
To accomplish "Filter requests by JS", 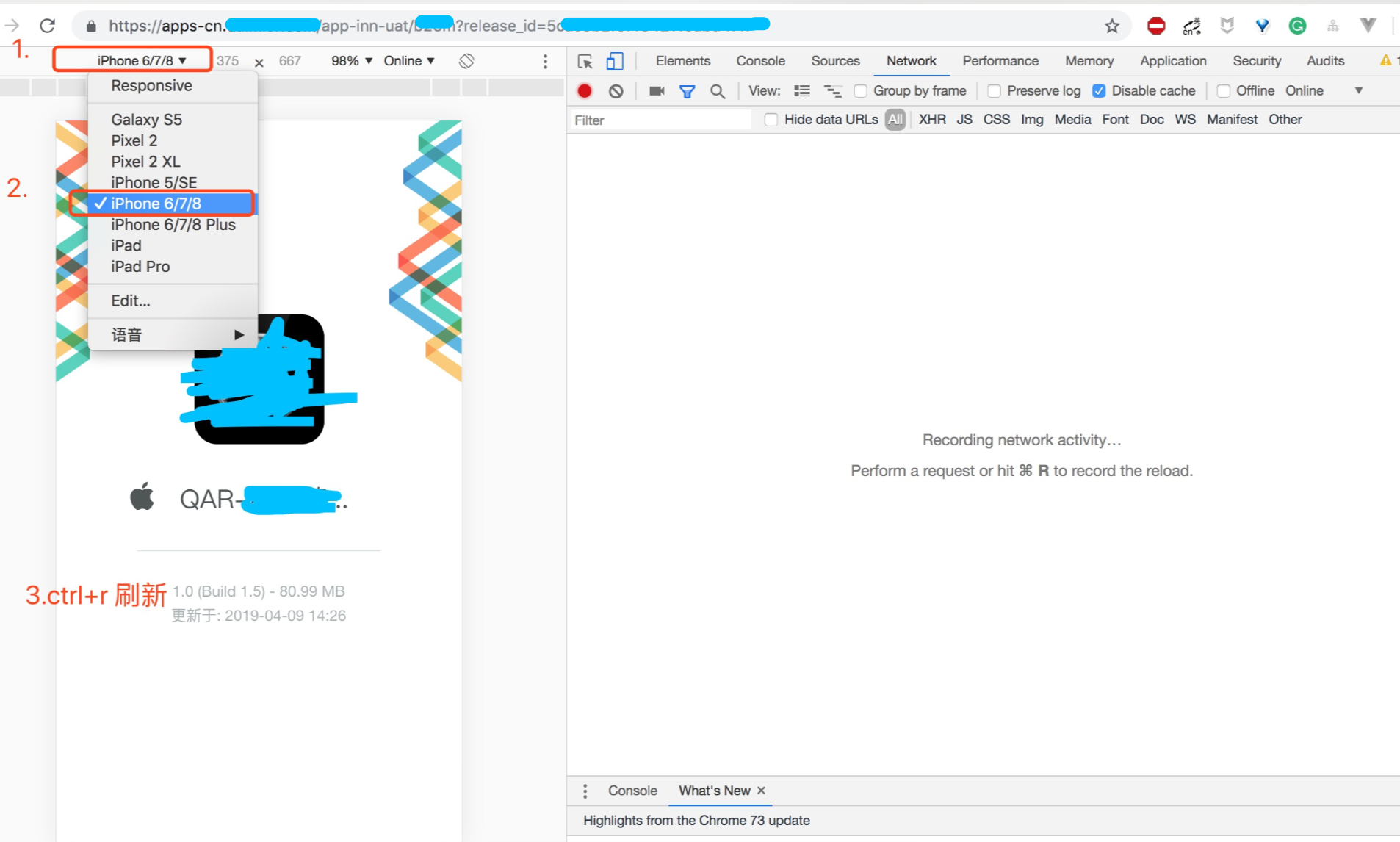I will click(964, 120).
